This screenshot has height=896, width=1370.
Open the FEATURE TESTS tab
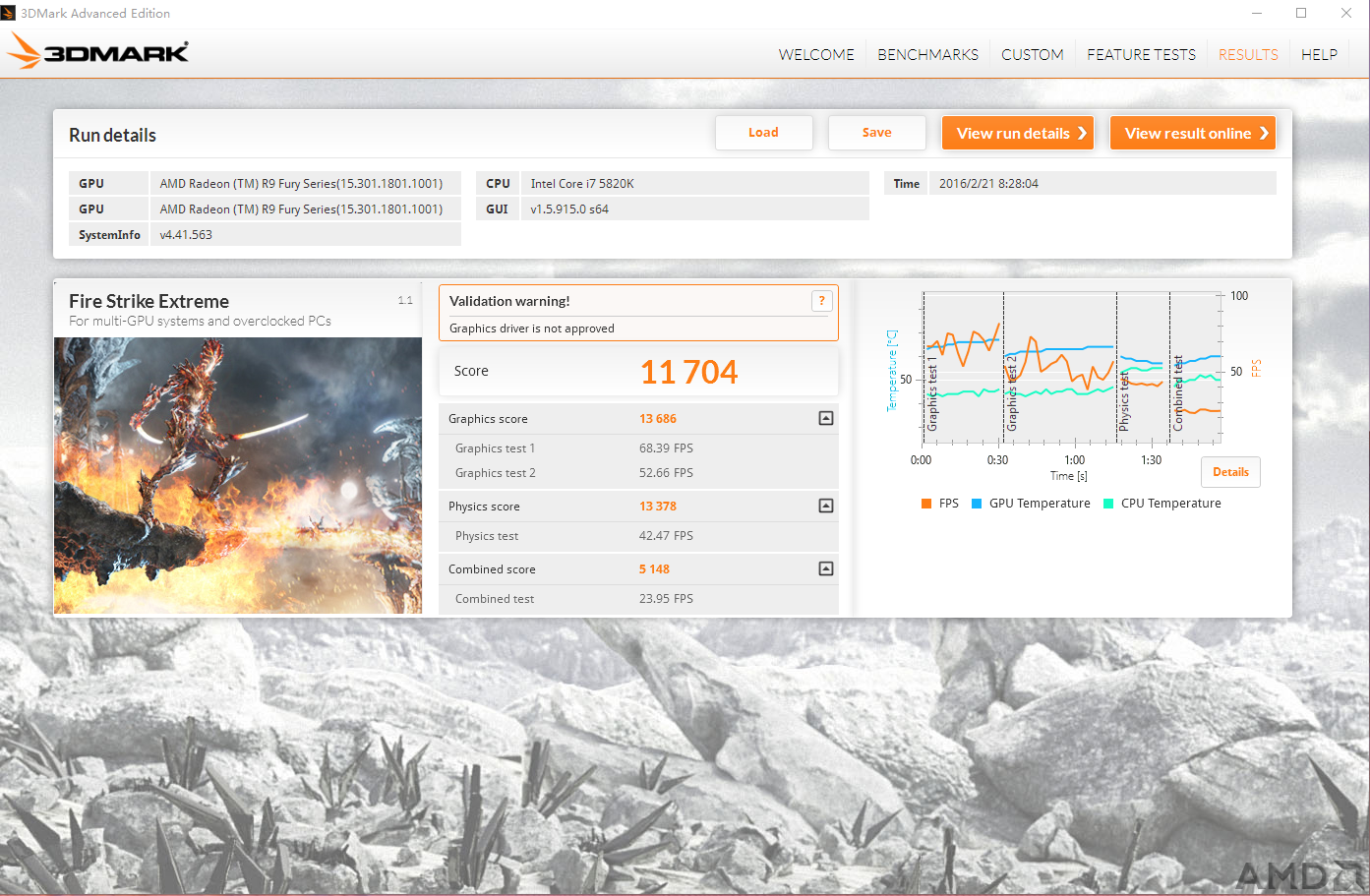point(1141,55)
